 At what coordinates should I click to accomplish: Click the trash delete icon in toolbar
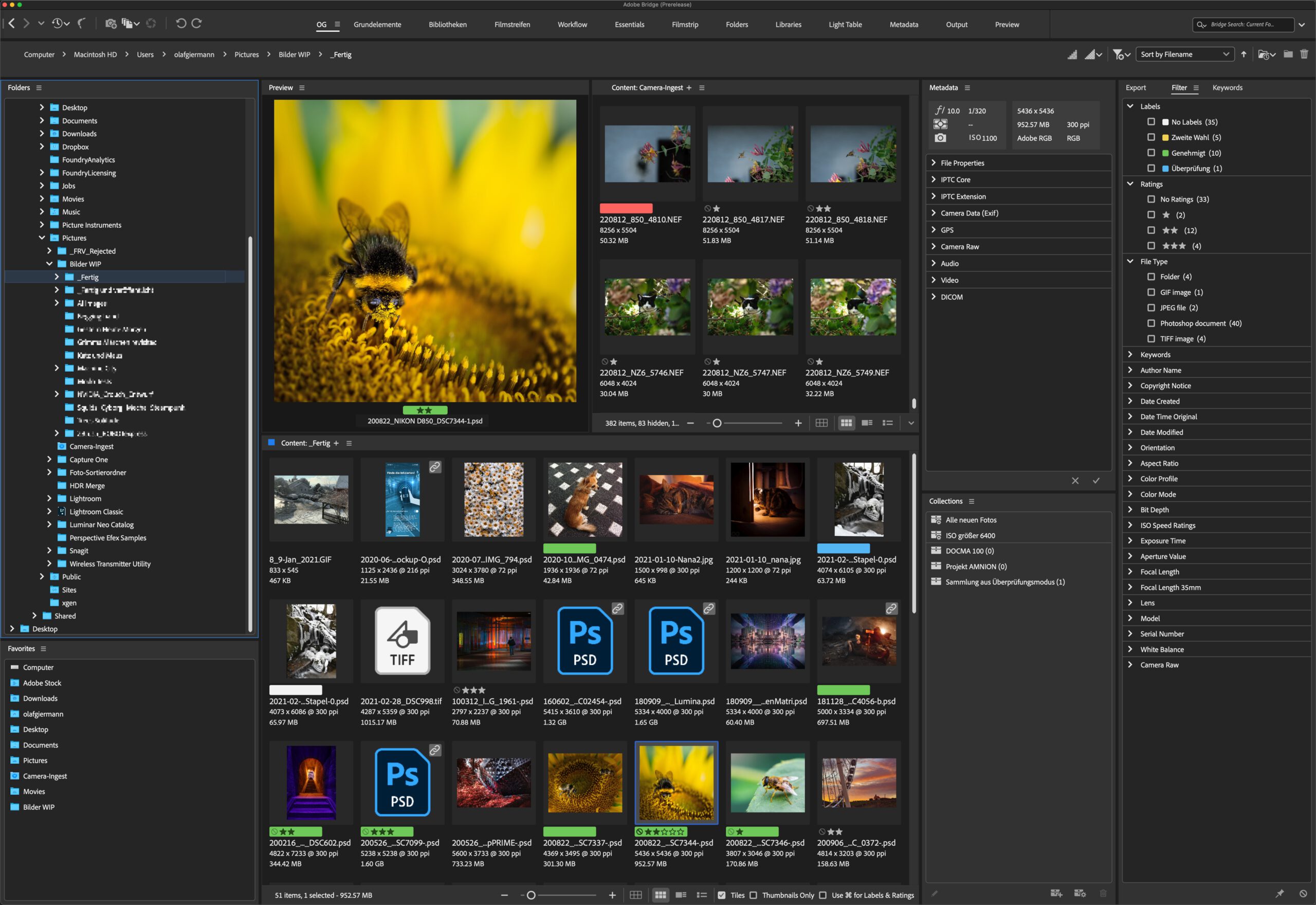click(x=1304, y=55)
